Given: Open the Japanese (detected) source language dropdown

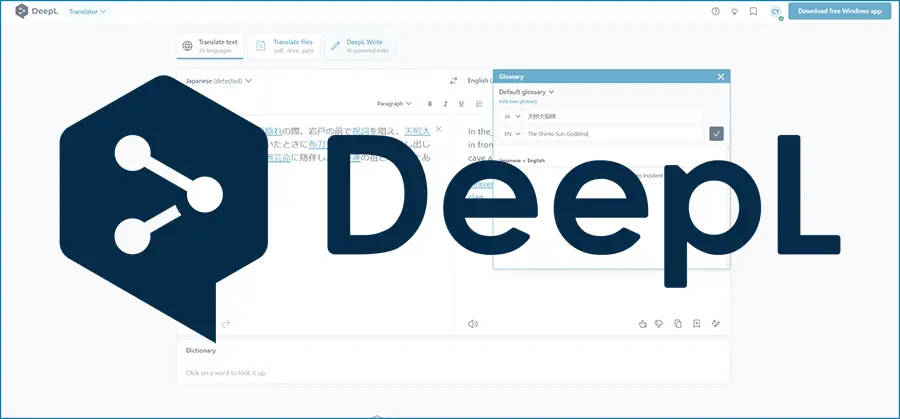Looking at the screenshot, I should [219, 80].
